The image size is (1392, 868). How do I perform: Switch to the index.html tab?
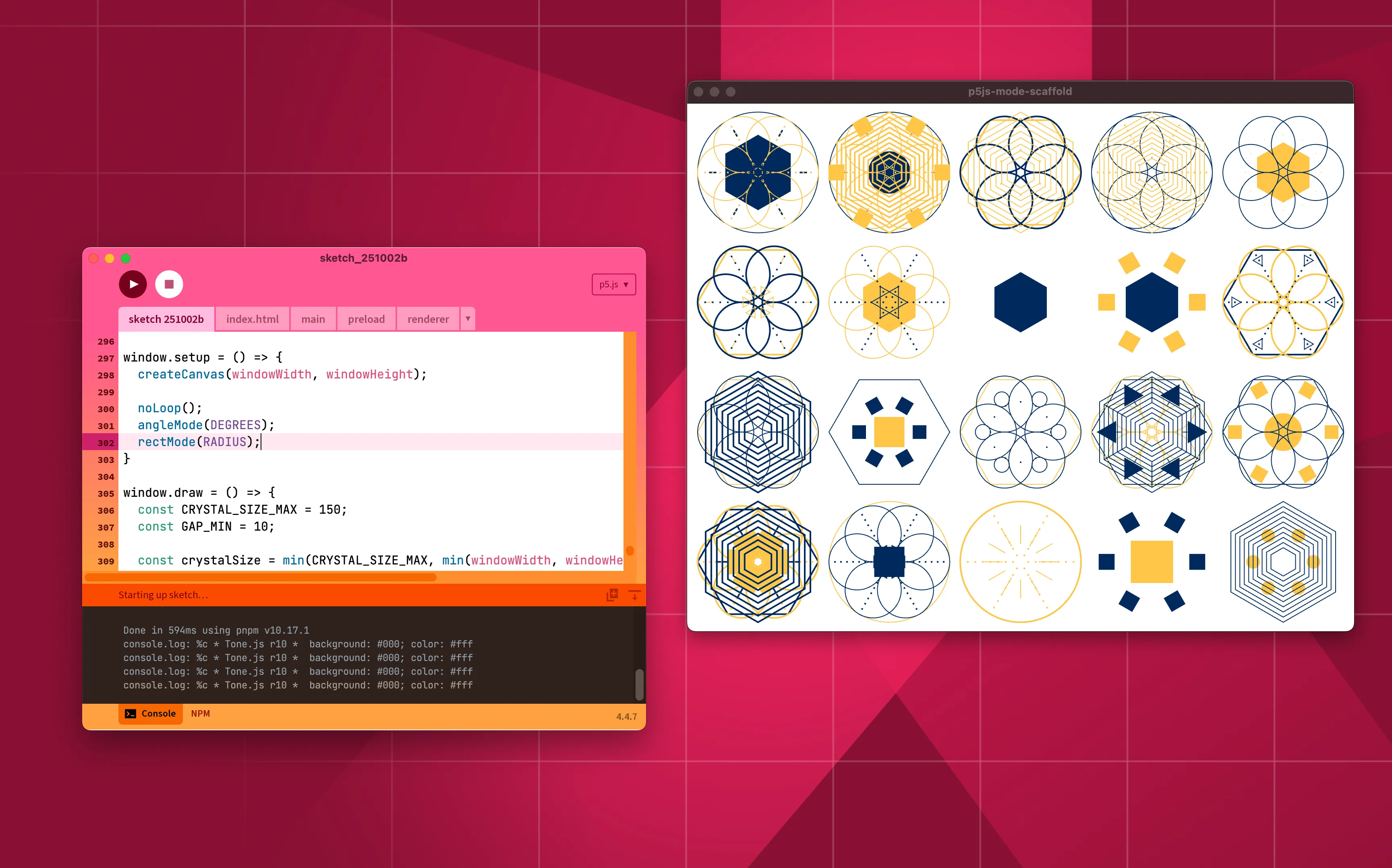click(252, 319)
